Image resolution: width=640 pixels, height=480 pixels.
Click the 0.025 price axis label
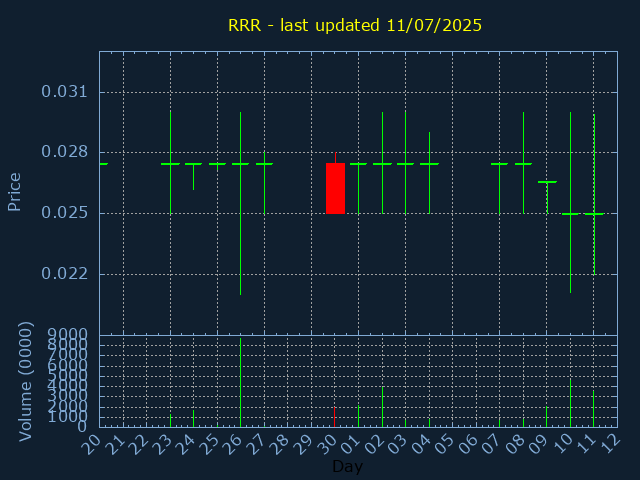(64, 213)
